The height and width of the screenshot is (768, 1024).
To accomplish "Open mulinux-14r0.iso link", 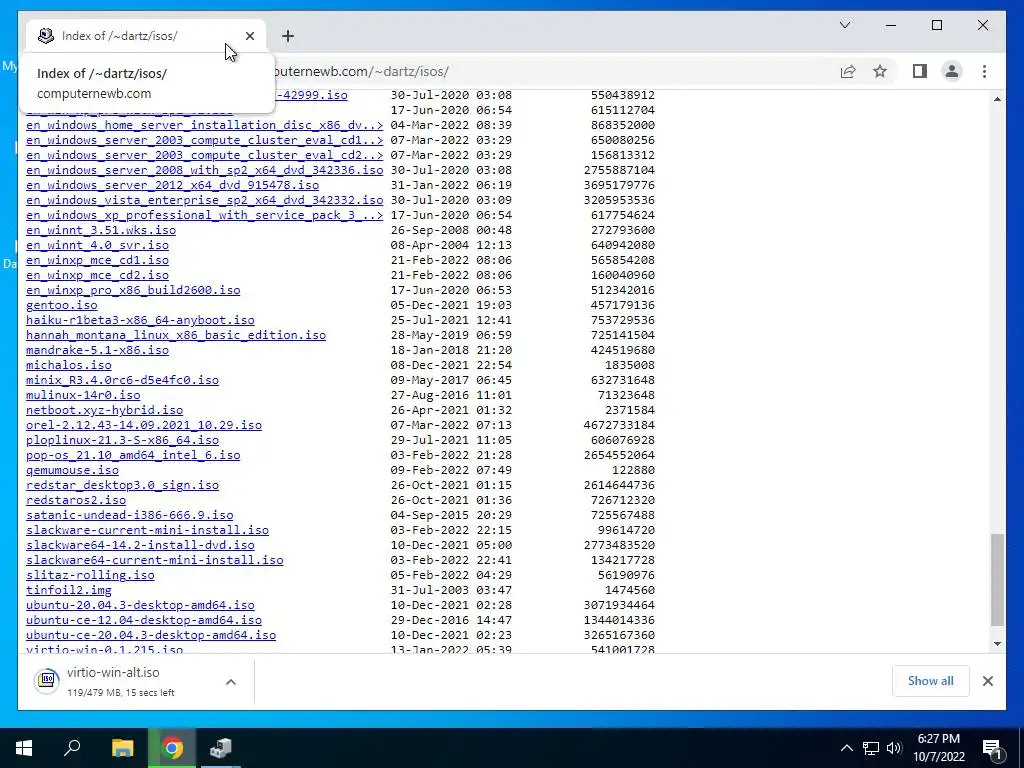I will pyautogui.click(x=83, y=396).
